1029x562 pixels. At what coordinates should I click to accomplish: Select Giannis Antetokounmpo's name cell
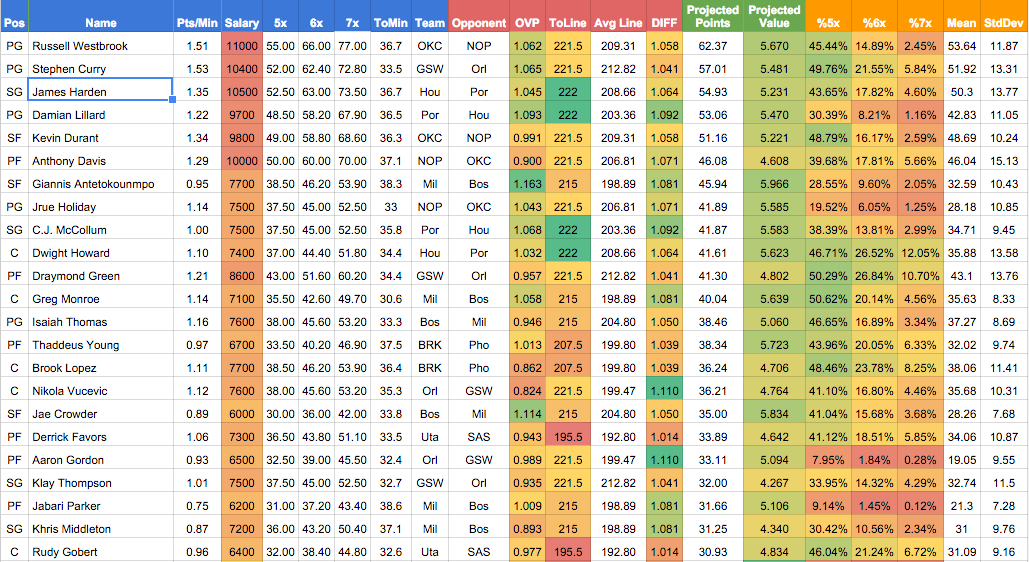[x=100, y=184]
